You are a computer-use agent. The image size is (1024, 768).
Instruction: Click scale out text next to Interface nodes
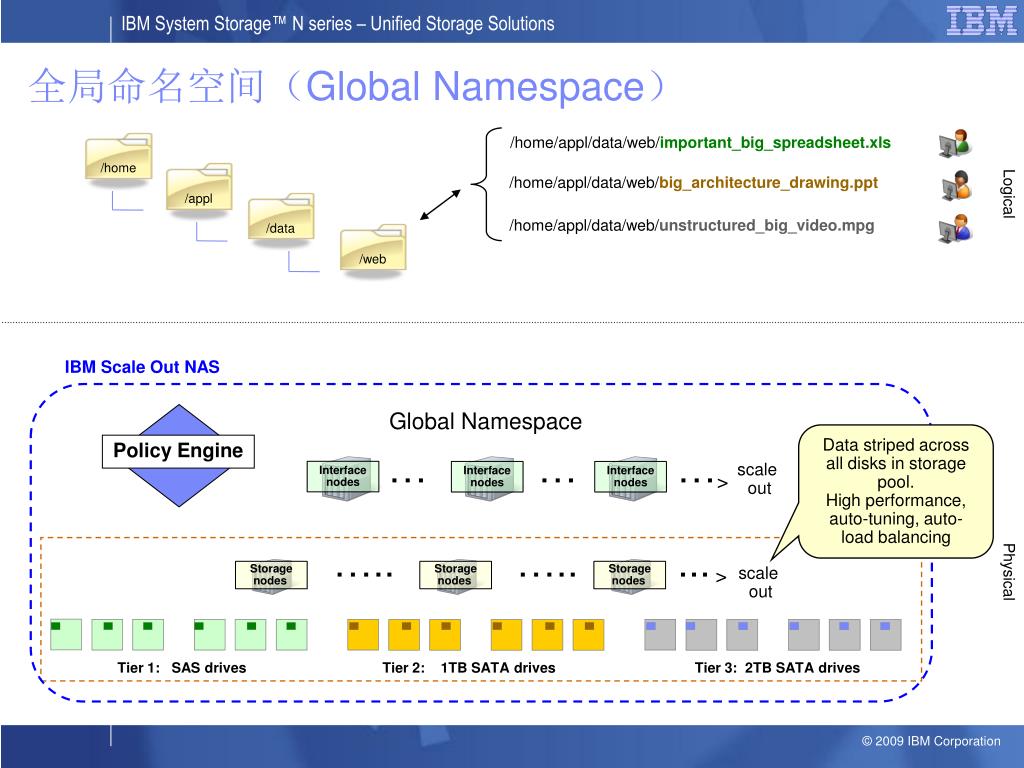click(x=757, y=479)
